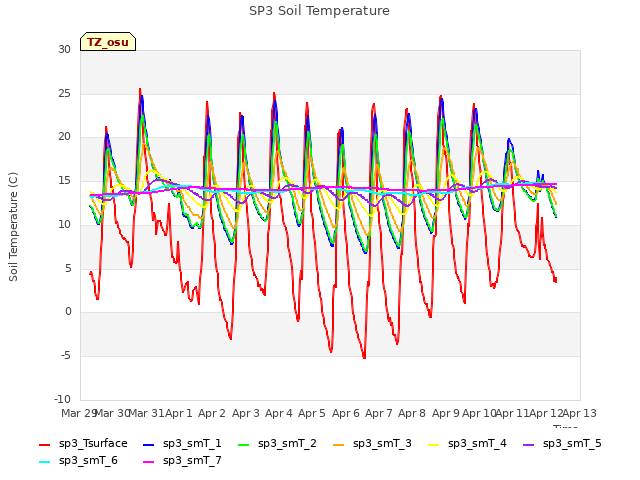Click the green sp3_smT_2 color marker
The width and height of the screenshot is (640, 480).
pyautogui.click(x=244, y=445)
